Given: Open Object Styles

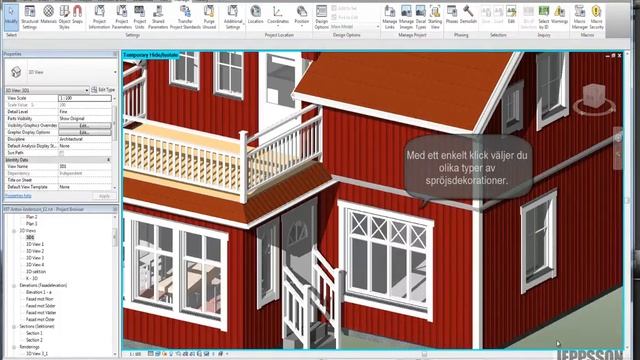Looking at the screenshot, I should (x=64, y=18).
